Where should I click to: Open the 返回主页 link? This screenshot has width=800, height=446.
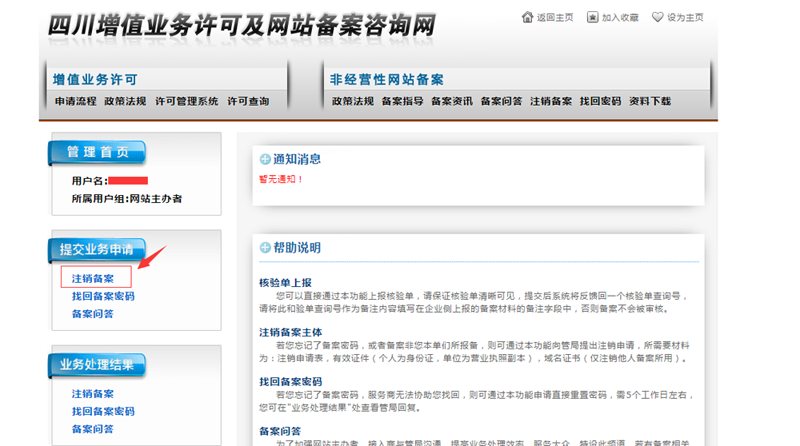click(x=555, y=18)
